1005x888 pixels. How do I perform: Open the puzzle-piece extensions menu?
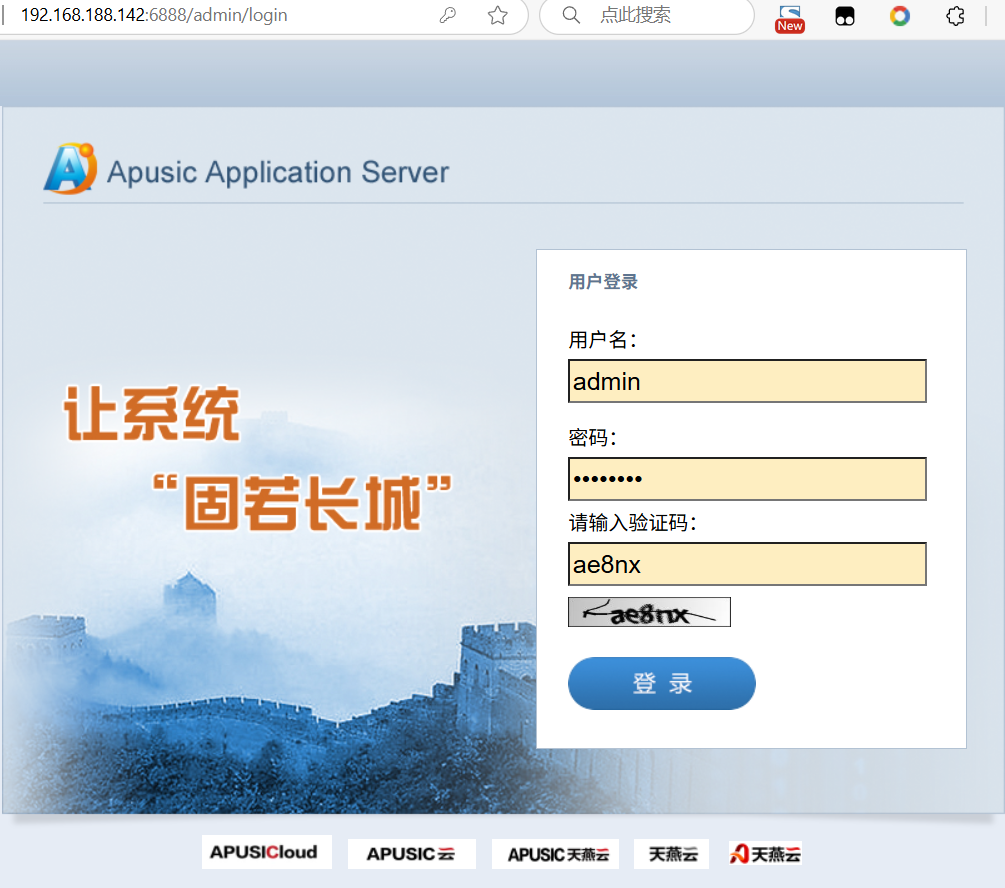(x=955, y=16)
